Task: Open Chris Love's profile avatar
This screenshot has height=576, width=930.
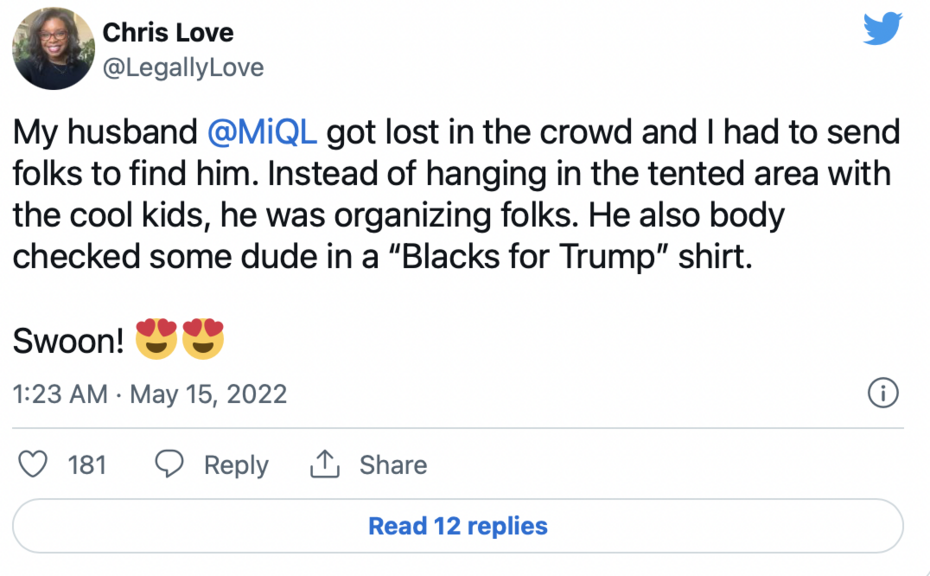Action: (52, 50)
